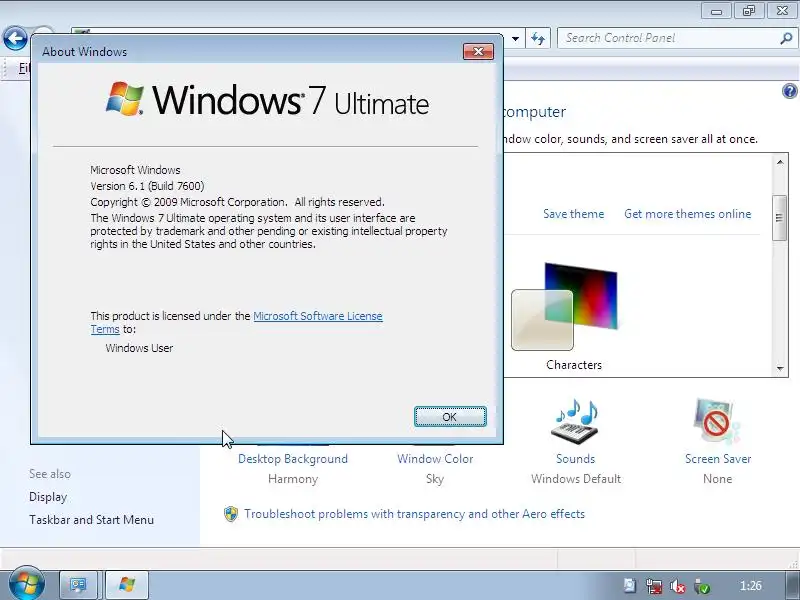Image resolution: width=800 pixels, height=600 pixels.
Task: Click the 'Harmony' background name text
Action: (x=293, y=479)
